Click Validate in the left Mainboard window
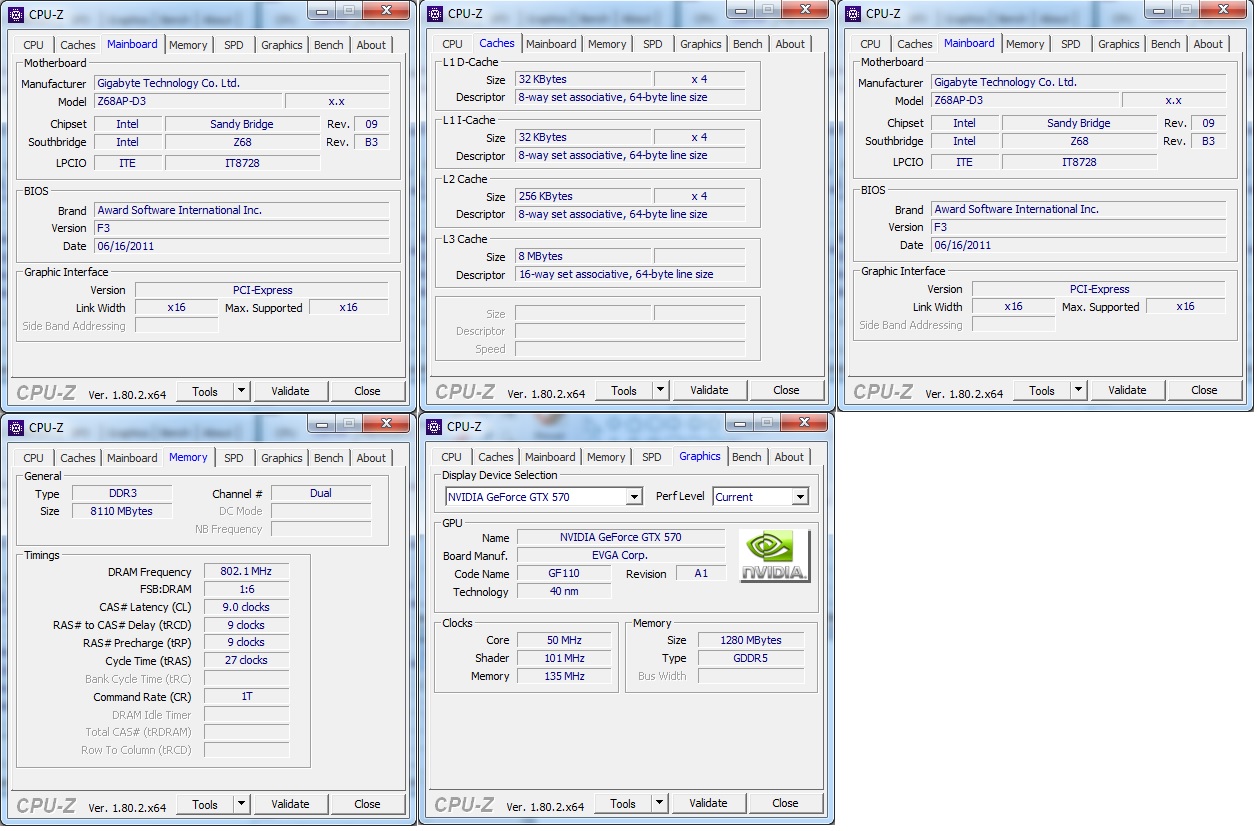Viewport: 1257px width, 831px height. [290, 391]
